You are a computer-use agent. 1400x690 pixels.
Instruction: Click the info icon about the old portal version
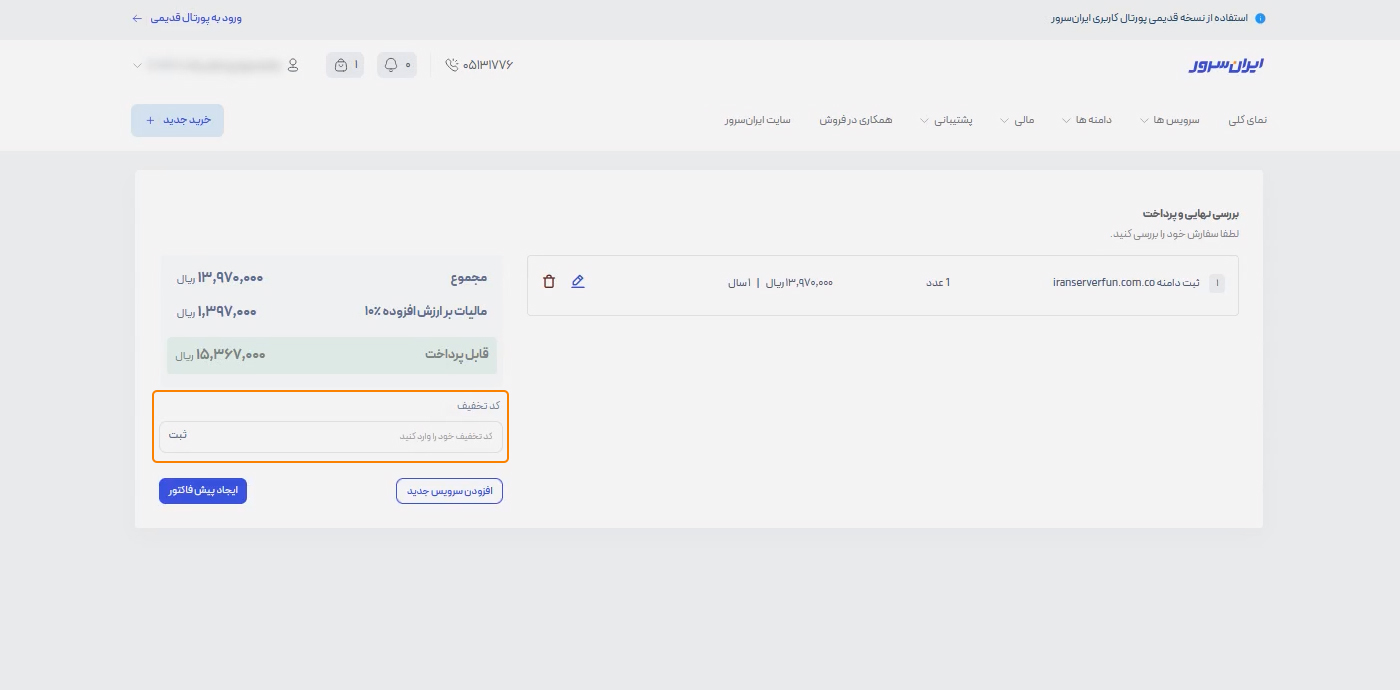coord(1262,17)
